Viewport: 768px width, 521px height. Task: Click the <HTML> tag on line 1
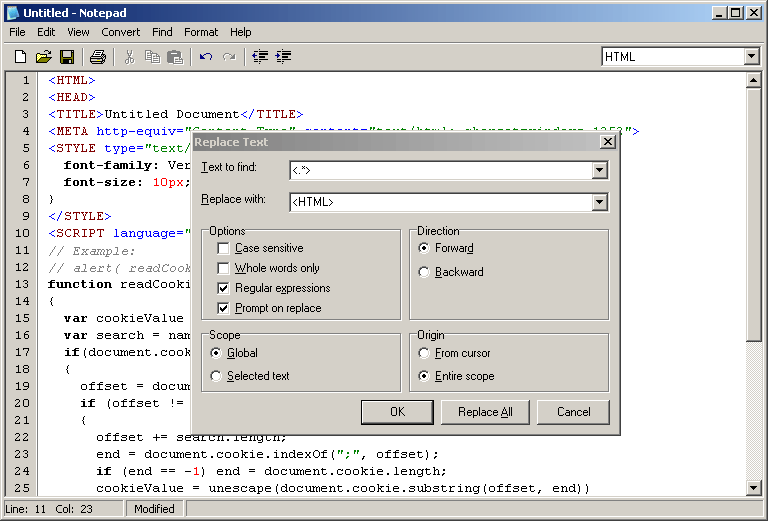pyautogui.click(x=72, y=80)
